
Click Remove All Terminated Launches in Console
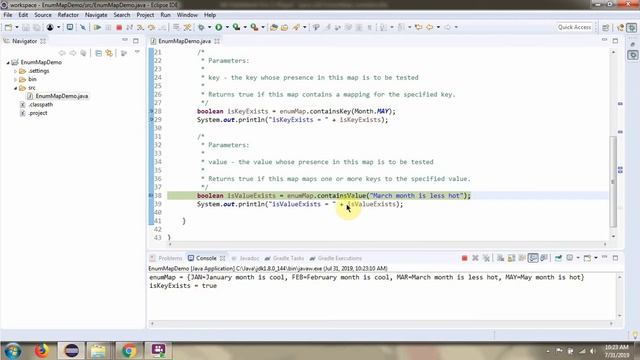pyautogui.click(x=486, y=258)
